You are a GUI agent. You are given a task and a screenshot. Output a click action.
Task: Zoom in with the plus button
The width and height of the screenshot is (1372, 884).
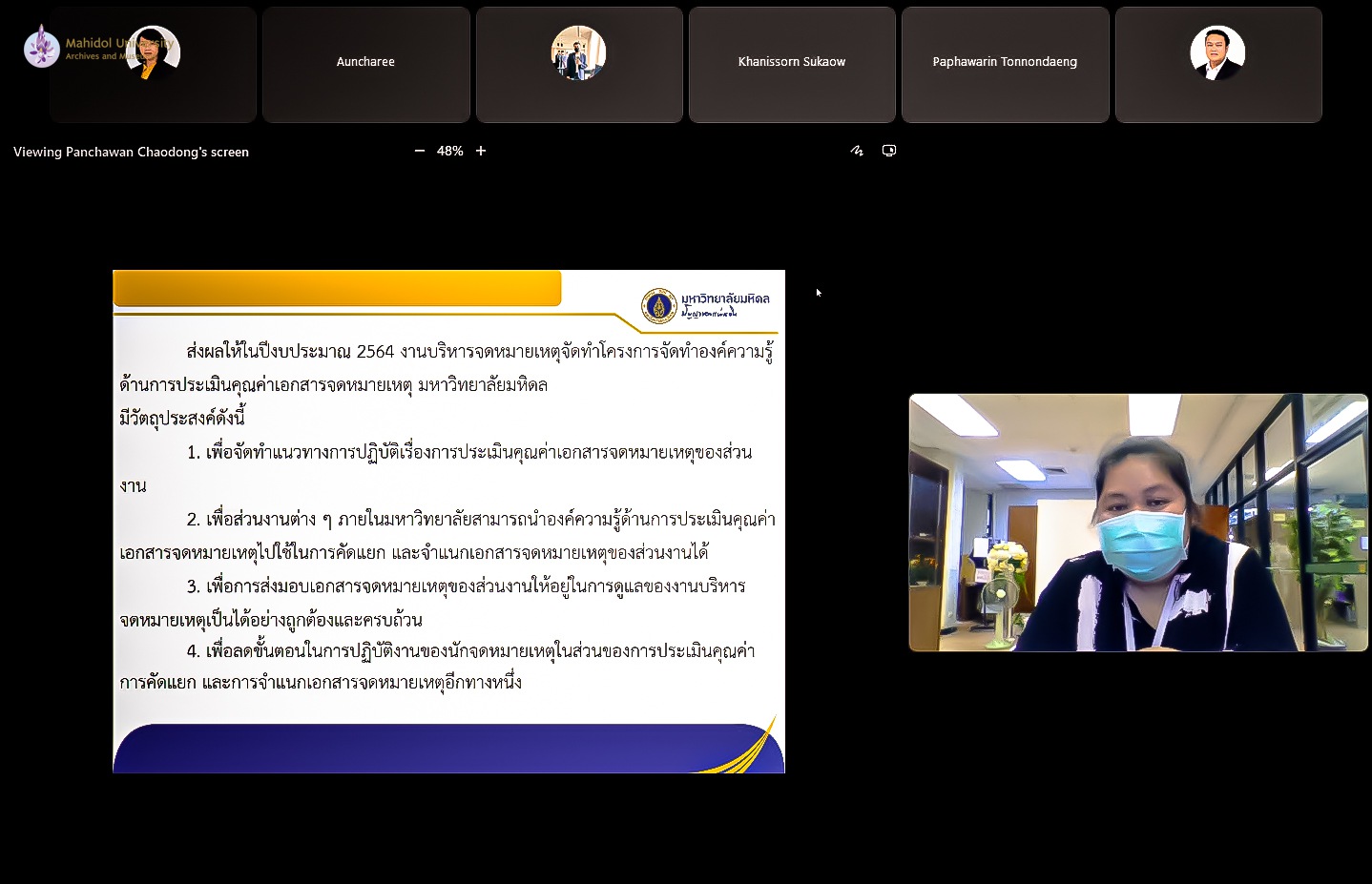481,151
